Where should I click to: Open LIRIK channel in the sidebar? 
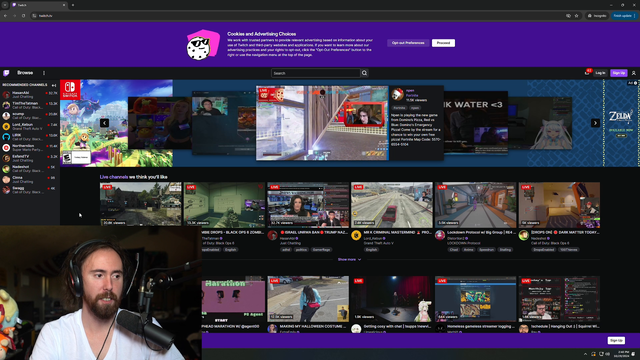coord(30,137)
